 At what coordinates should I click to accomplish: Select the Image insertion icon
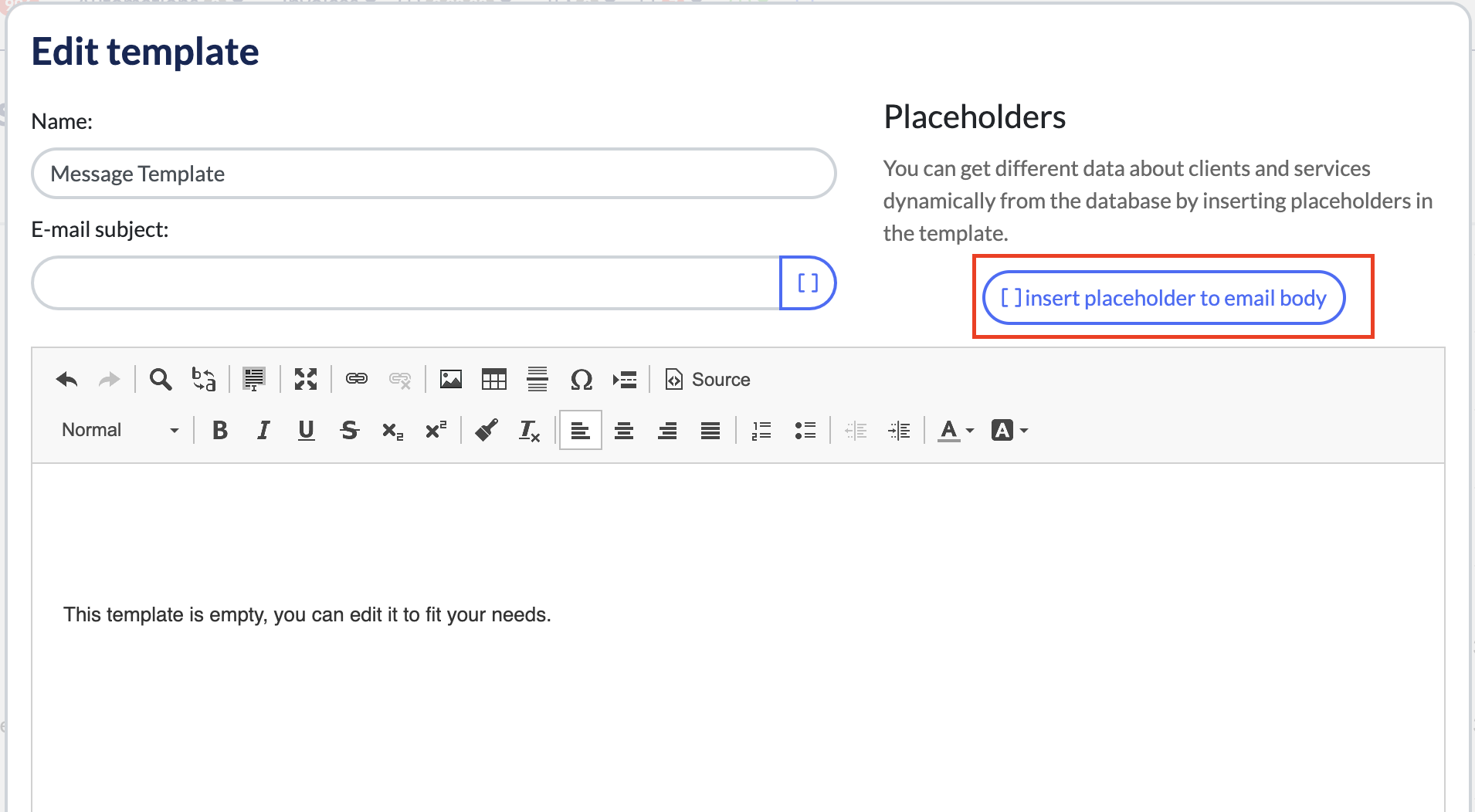450,379
